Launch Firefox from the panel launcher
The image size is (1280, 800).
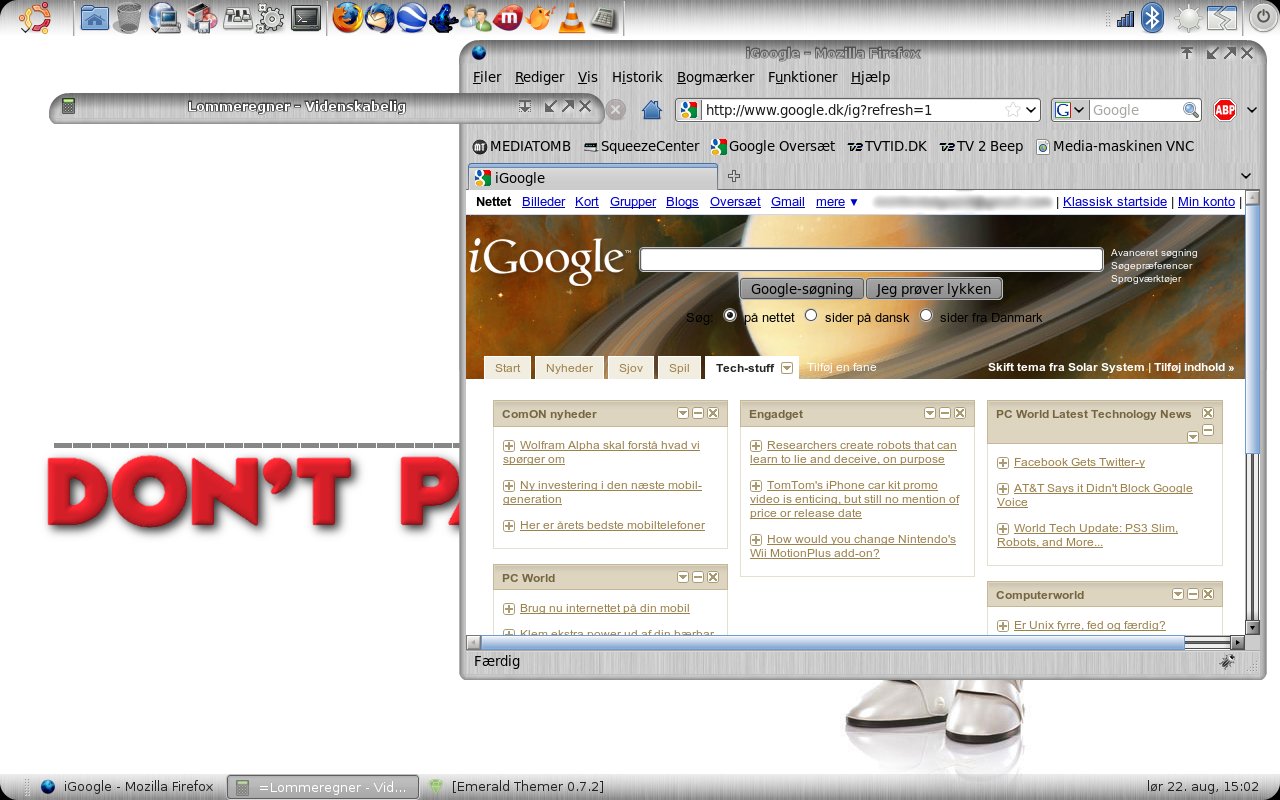tap(347, 17)
